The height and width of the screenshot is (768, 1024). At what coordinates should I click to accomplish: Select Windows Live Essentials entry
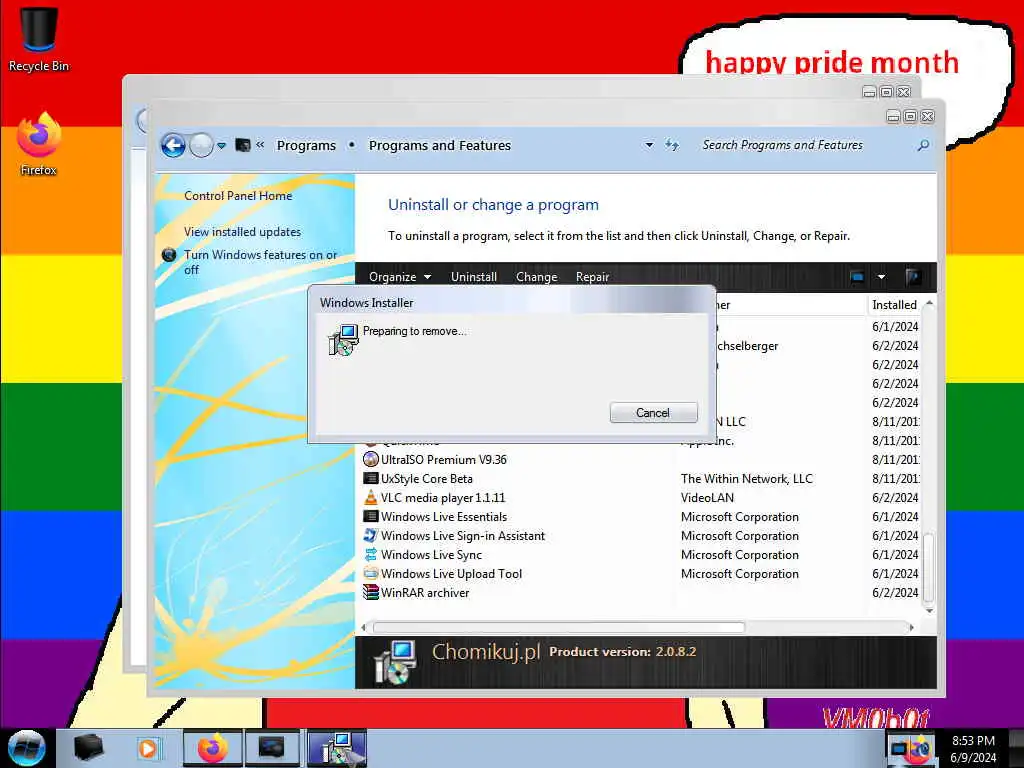tap(443, 517)
